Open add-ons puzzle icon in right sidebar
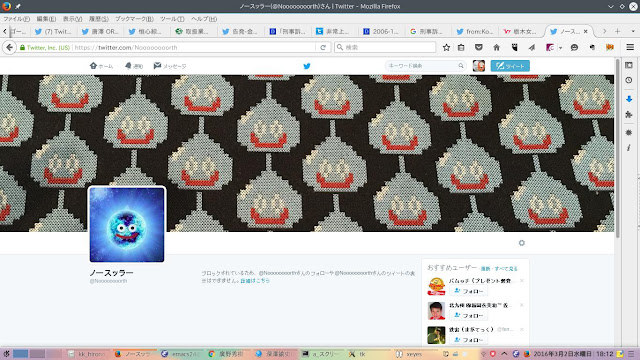Screen dimensions: 640x360 [629, 115]
